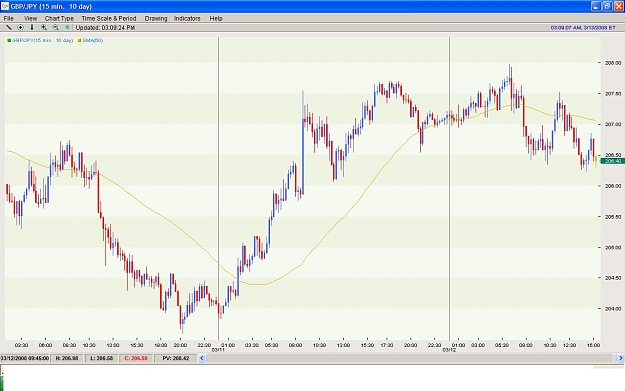This screenshot has height=391, width=625.
Task: Maximize the GBP/JPY chart window
Action: click(607, 6)
